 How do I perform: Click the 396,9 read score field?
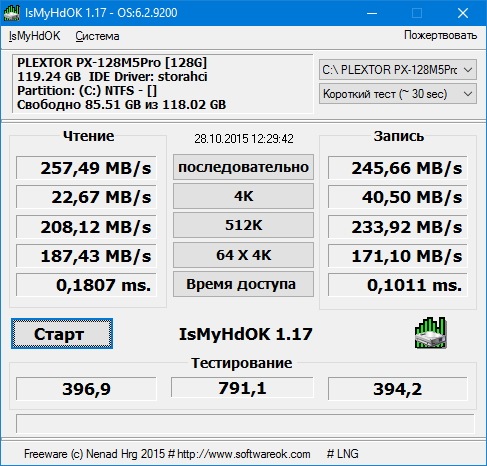(86, 389)
